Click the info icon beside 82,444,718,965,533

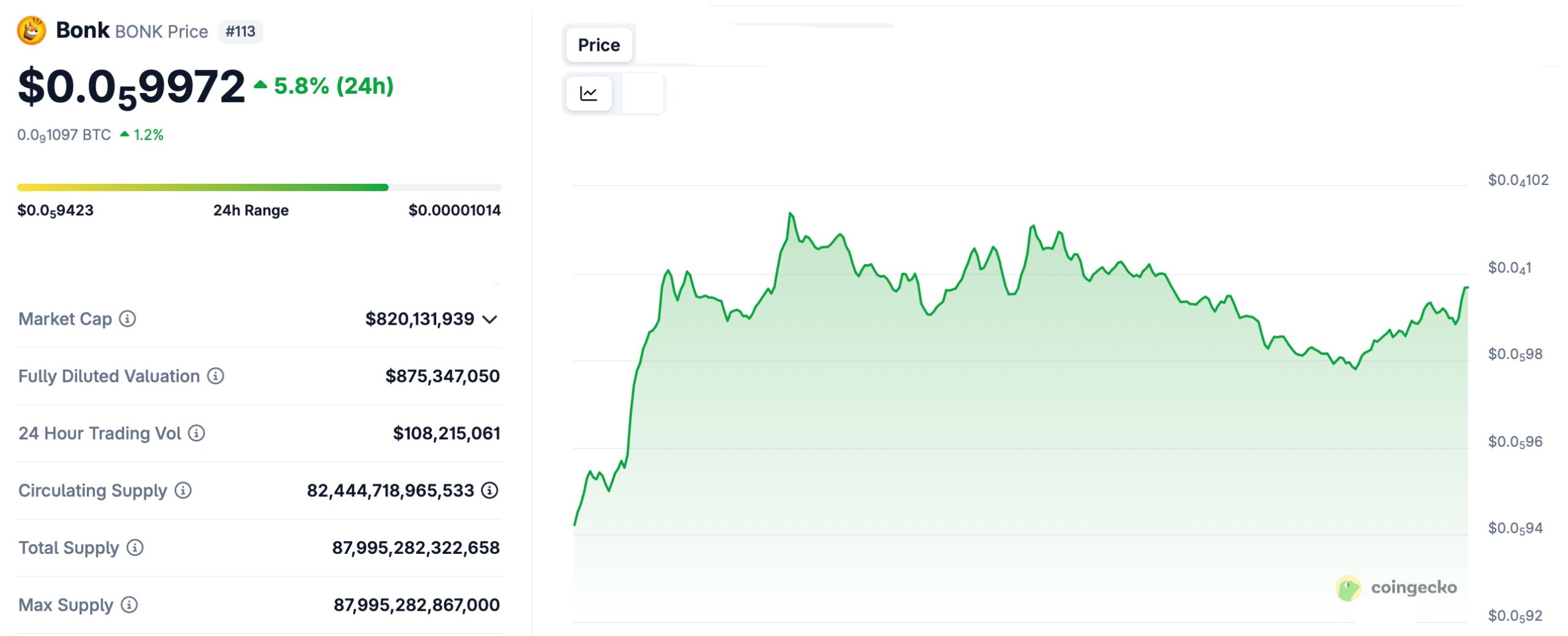488,490
